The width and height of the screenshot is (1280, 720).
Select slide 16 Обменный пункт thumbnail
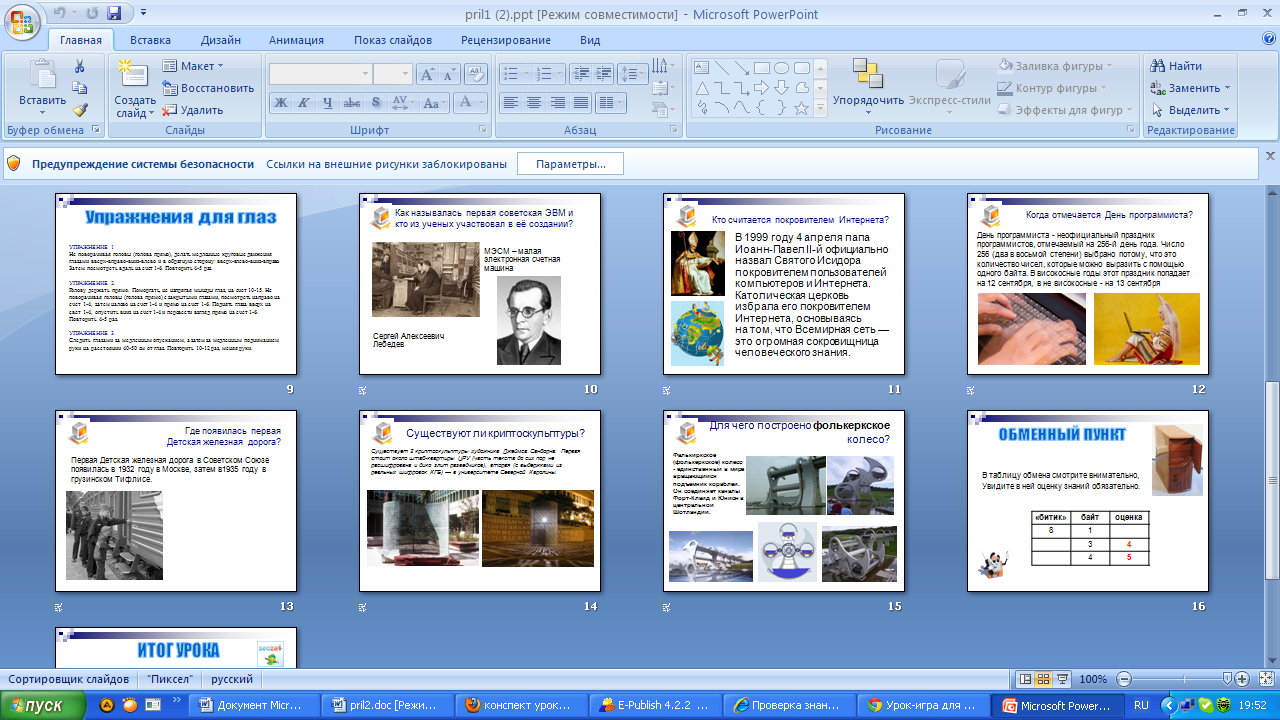tap(1088, 501)
